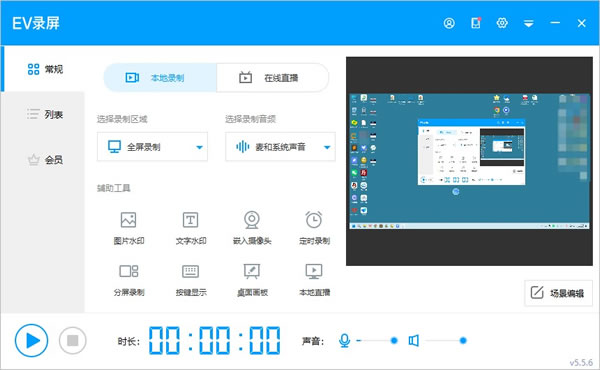Viewport: 600px width, 370px height.
Task: Enable the 按键显示 keystroke display tool
Action: point(191,280)
